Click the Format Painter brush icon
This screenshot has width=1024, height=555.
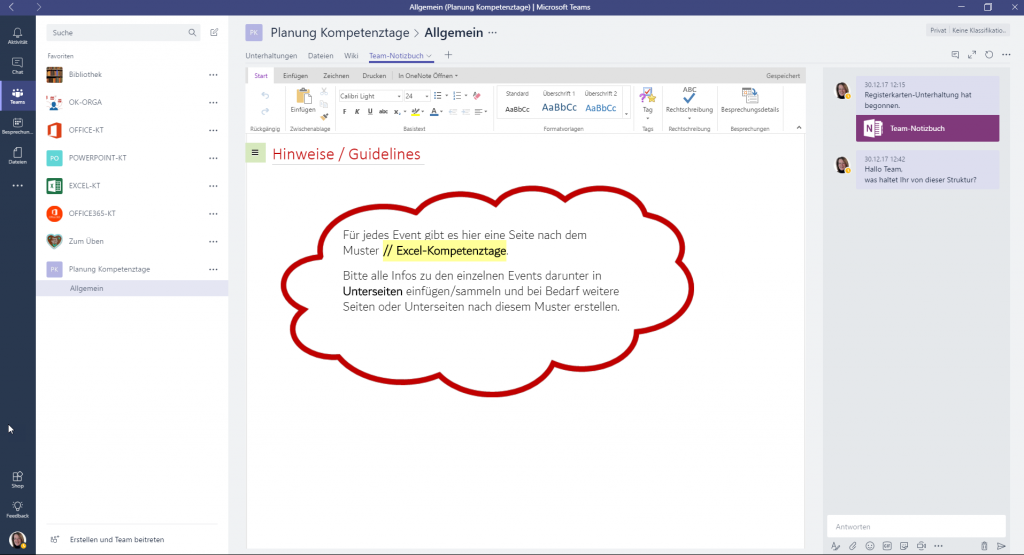pyautogui.click(x=324, y=116)
